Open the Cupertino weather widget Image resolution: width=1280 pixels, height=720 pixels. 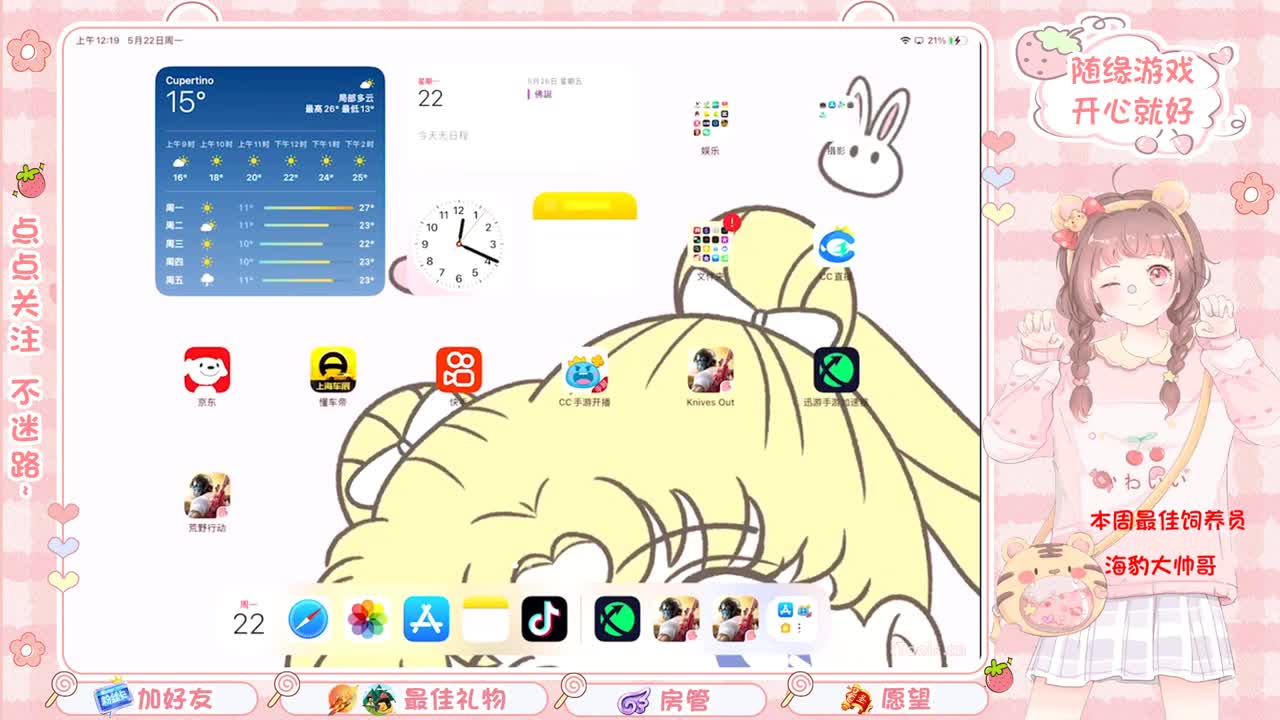click(270, 181)
